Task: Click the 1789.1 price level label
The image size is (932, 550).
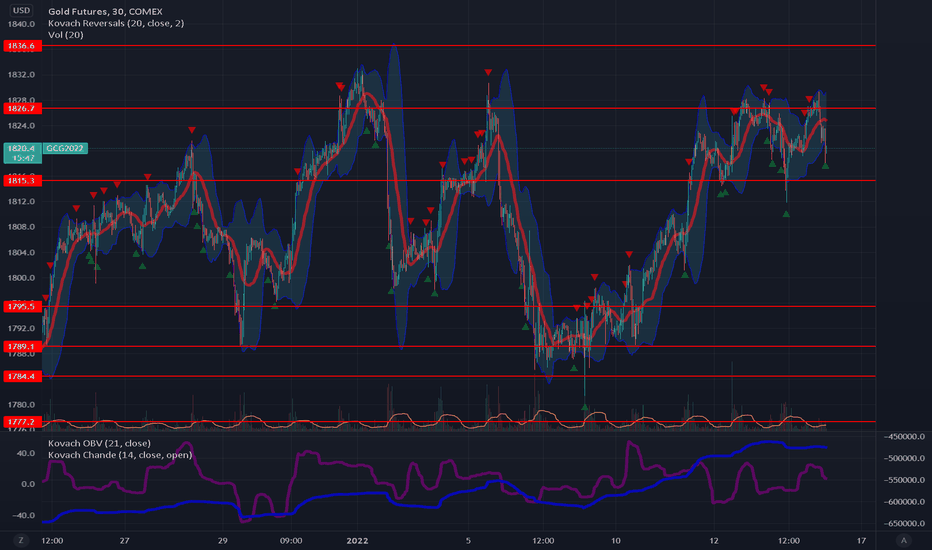Action: [x=23, y=346]
